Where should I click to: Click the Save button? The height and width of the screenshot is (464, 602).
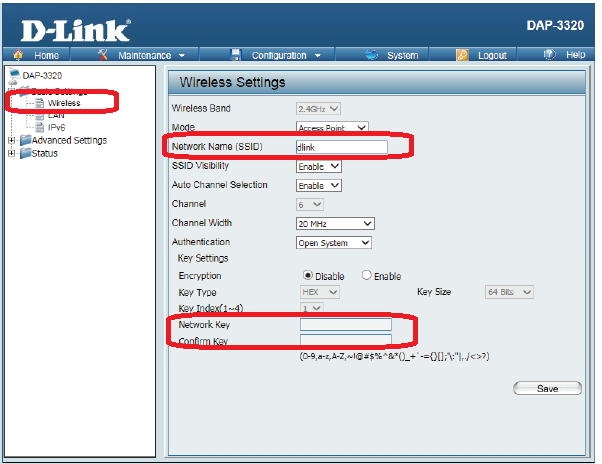tap(547, 388)
